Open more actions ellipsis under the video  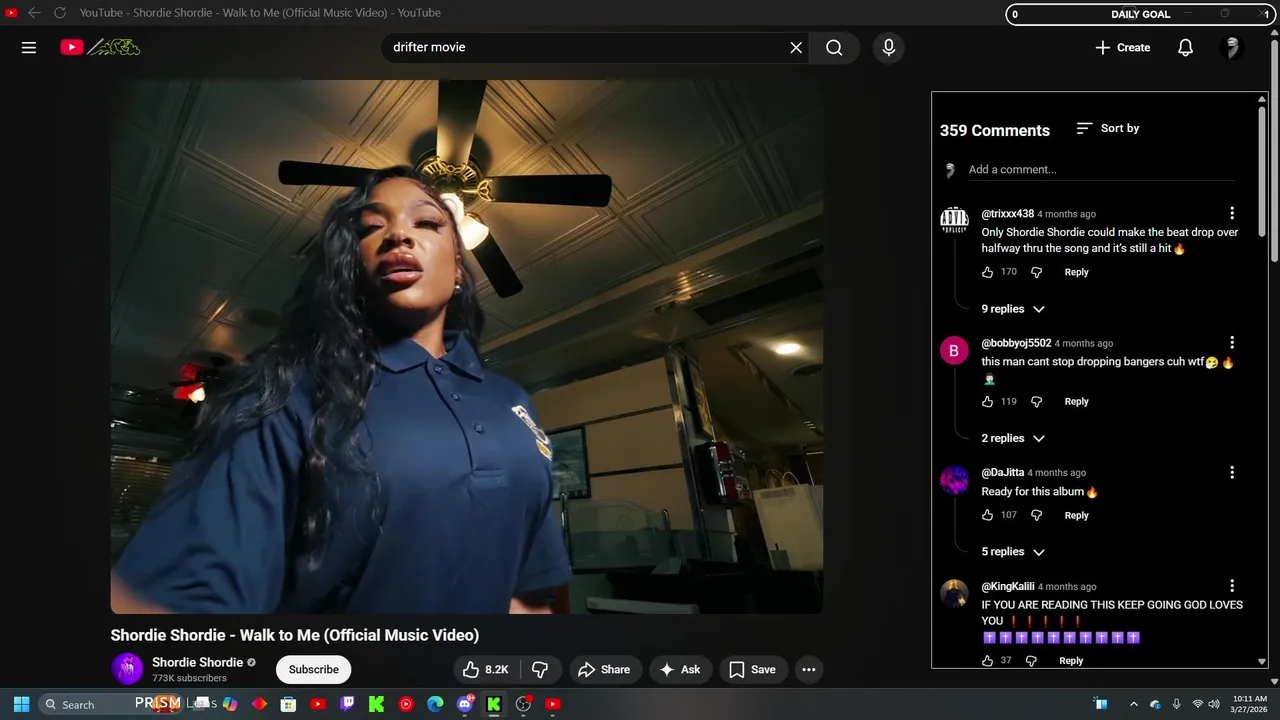click(x=808, y=670)
